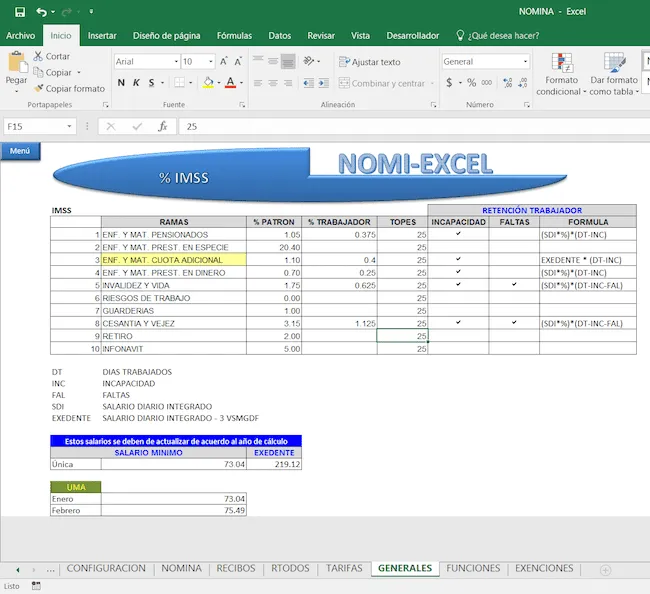Toggle FALTAS checkmark for INVALIDEZ Y VIDA
650x594 pixels.
click(x=514, y=285)
